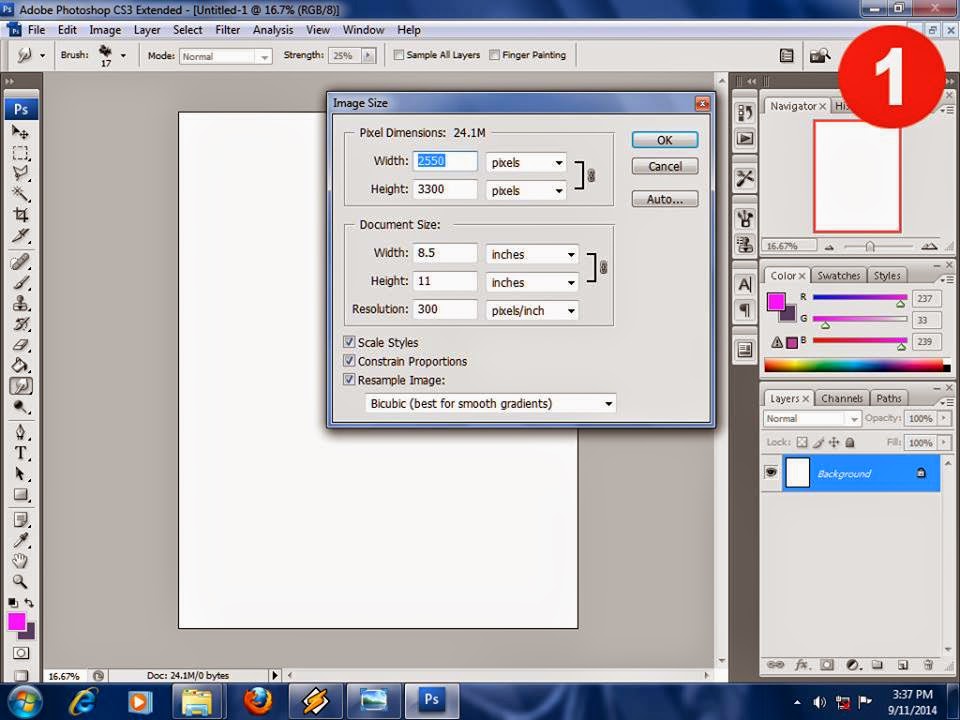Toggle Resample Image checkbox
Screen dimensions: 960x720
[x=349, y=380]
